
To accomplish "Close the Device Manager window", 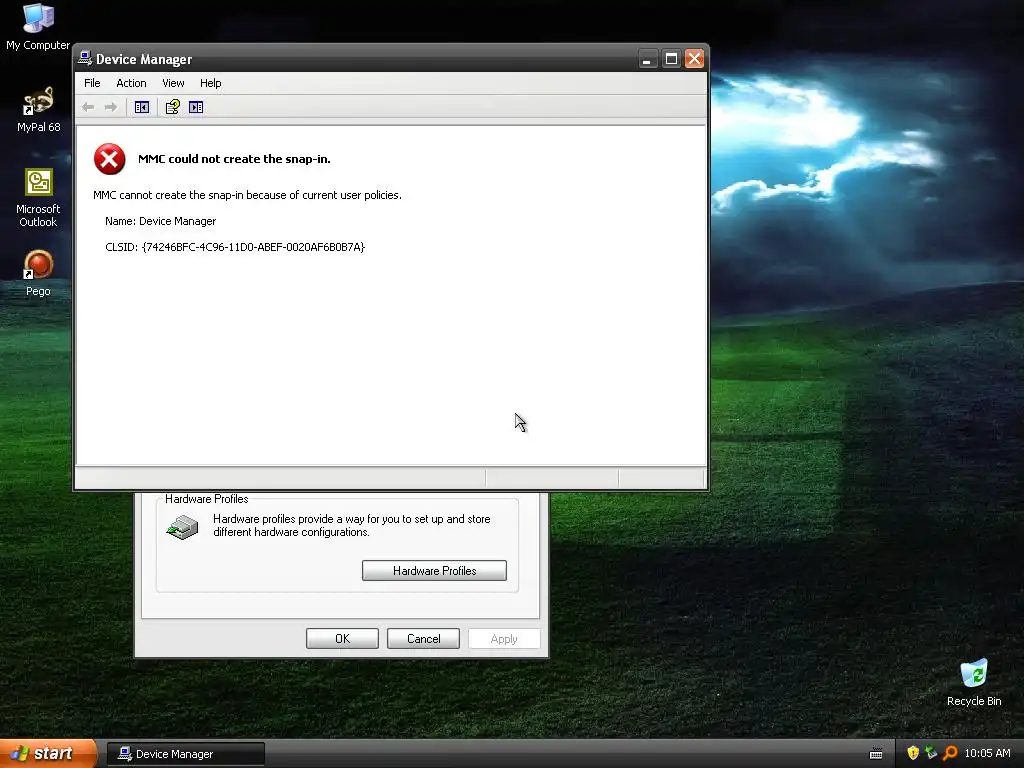I will click(x=694, y=59).
